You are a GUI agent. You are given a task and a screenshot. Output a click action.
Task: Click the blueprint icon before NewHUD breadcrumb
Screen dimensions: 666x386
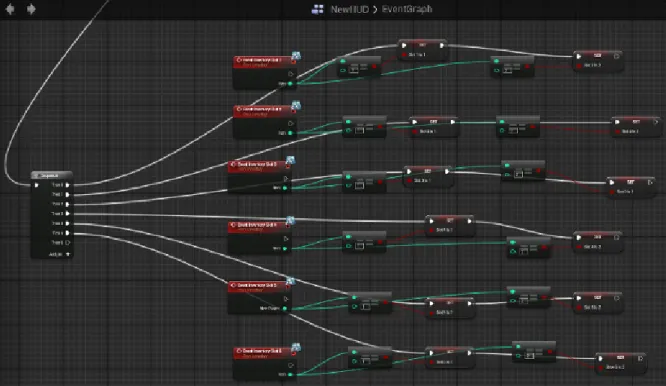pyautogui.click(x=317, y=9)
